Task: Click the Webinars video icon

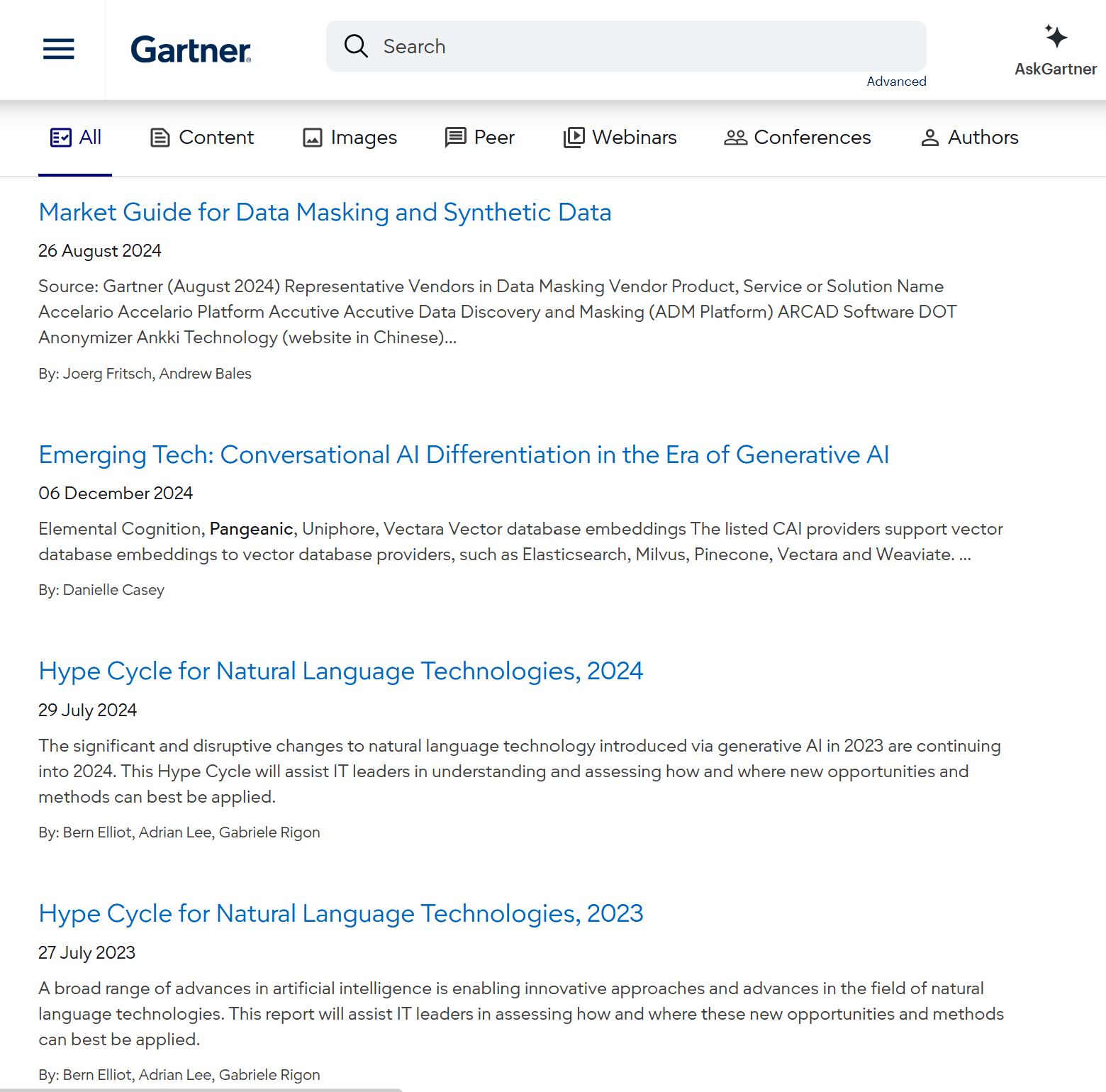Action: [574, 138]
